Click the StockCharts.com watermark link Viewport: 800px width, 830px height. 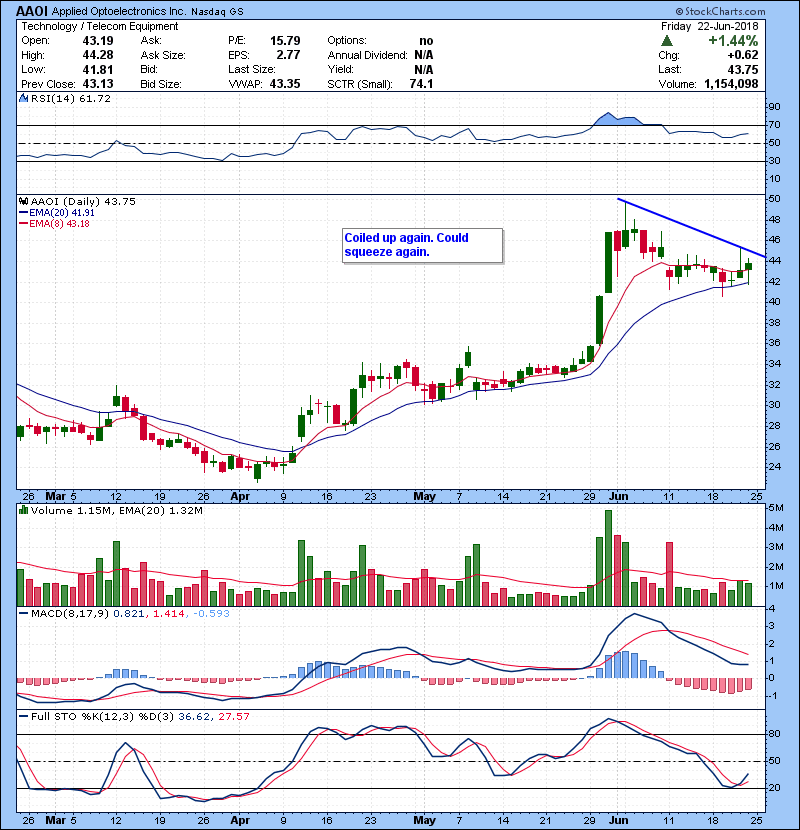click(x=720, y=11)
